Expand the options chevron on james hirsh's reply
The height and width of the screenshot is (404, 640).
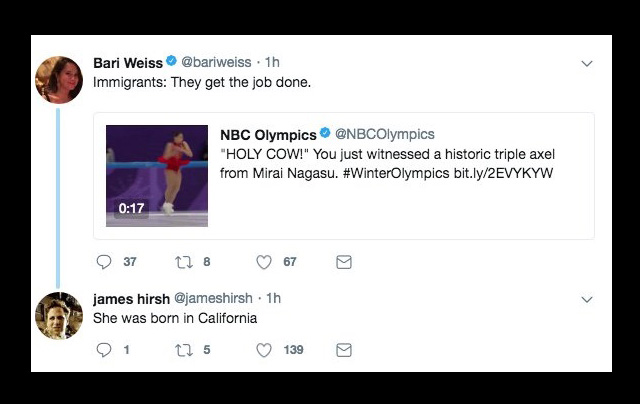587,300
